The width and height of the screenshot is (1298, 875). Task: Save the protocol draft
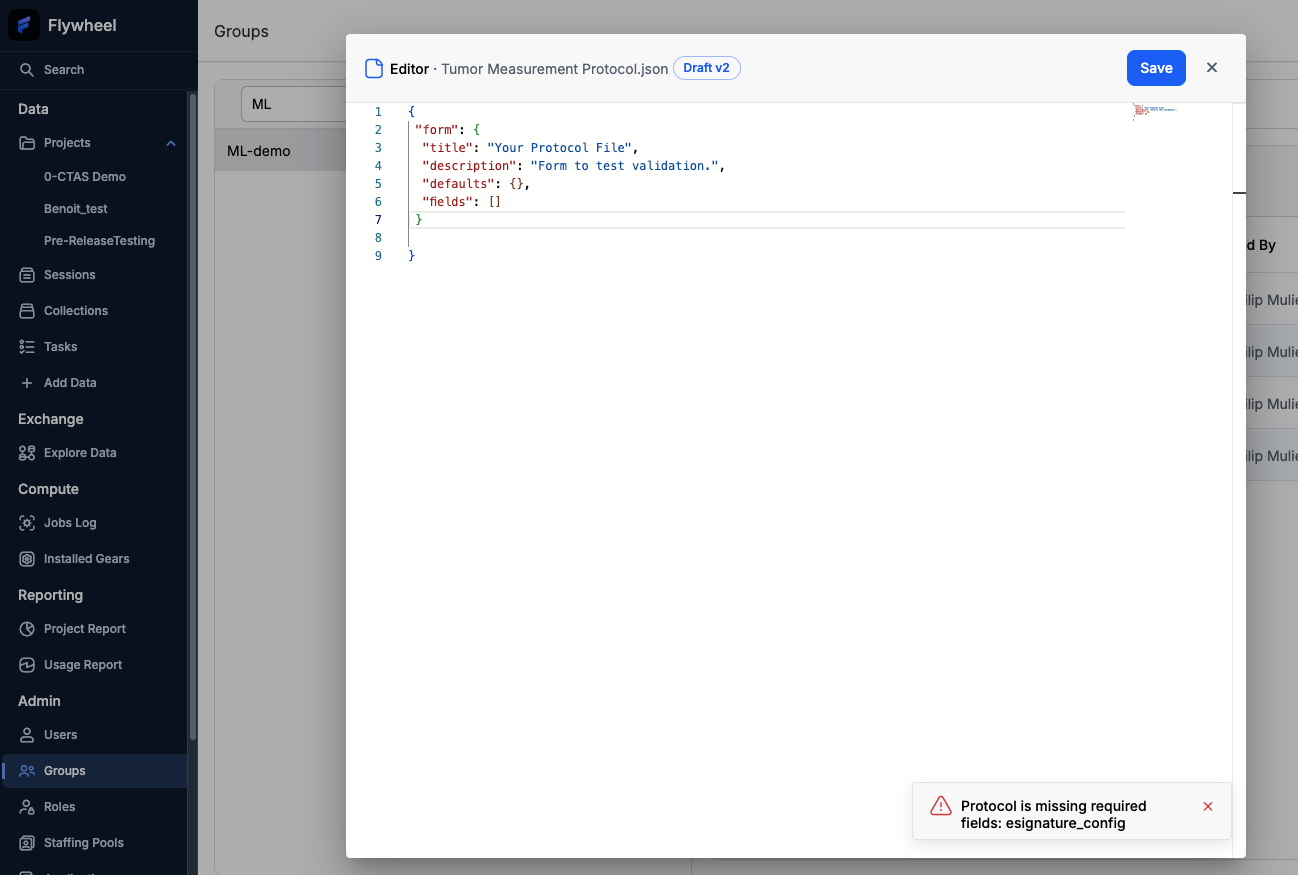point(1155,68)
